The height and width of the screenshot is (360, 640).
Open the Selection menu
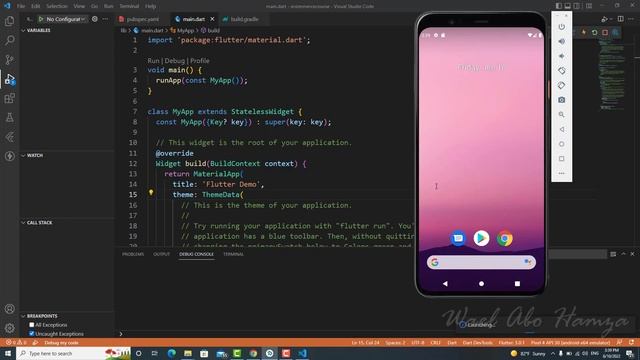pyautogui.click(x=57, y=6)
